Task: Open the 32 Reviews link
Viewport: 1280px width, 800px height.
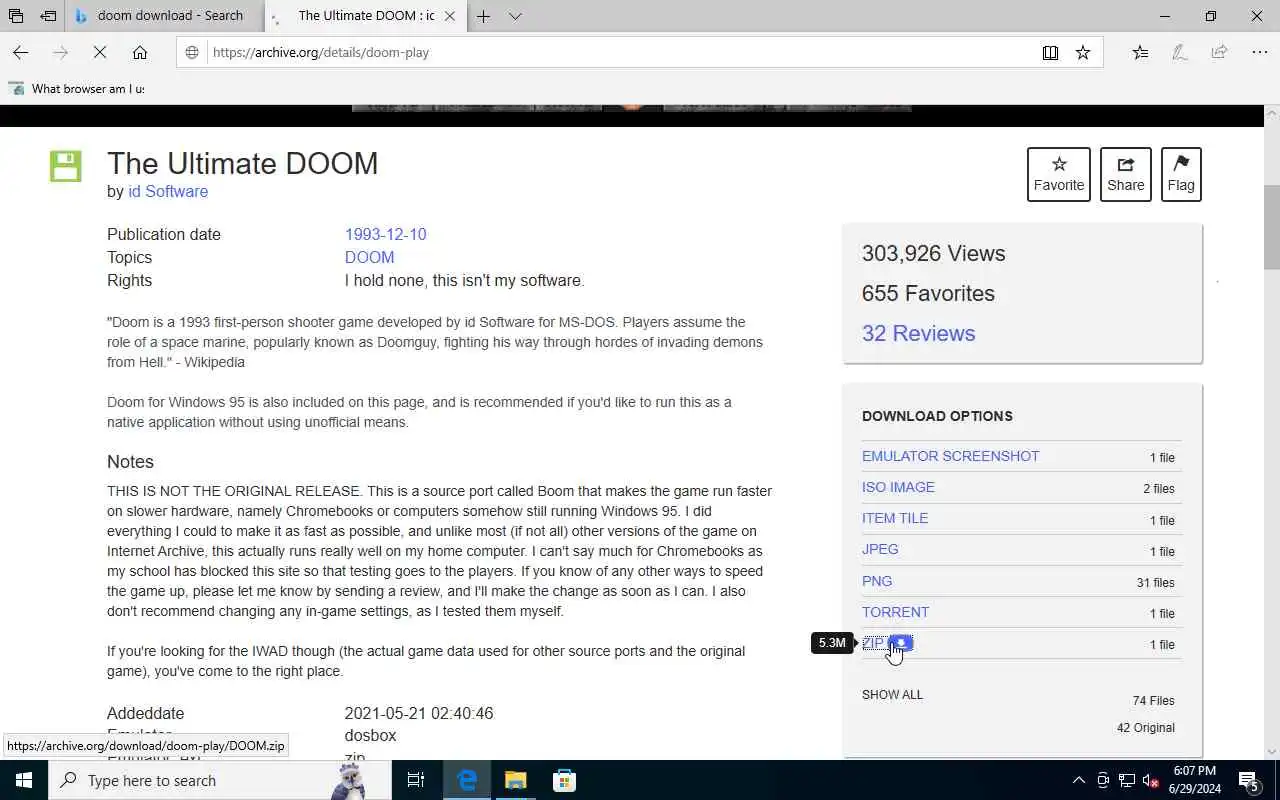Action: tap(918, 333)
